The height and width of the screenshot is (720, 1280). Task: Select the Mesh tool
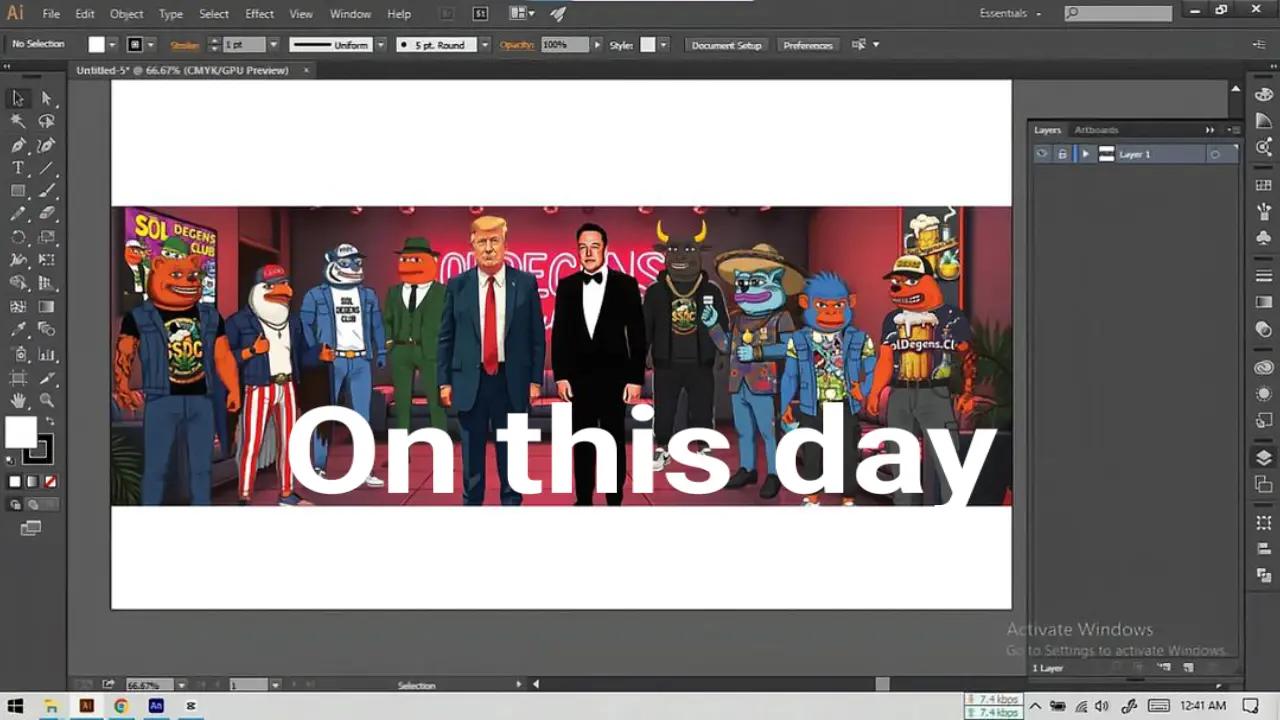pyautogui.click(x=18, y=307)
